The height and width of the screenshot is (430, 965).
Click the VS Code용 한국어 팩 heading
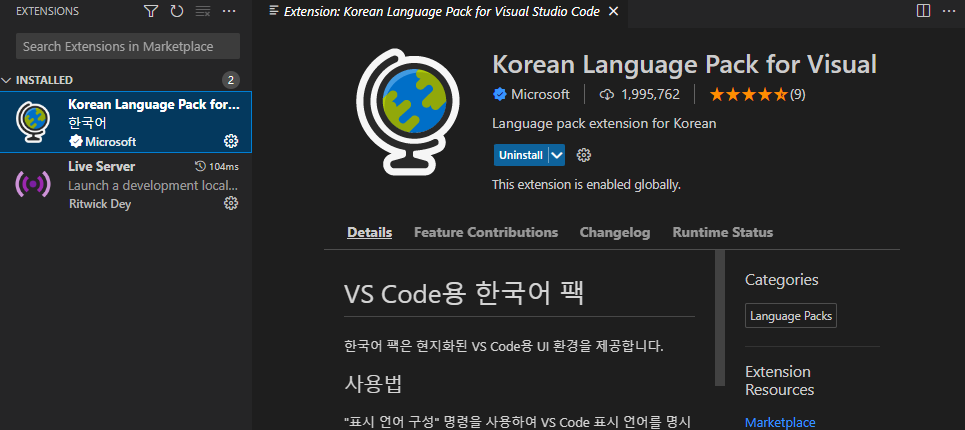coord(463,294)
